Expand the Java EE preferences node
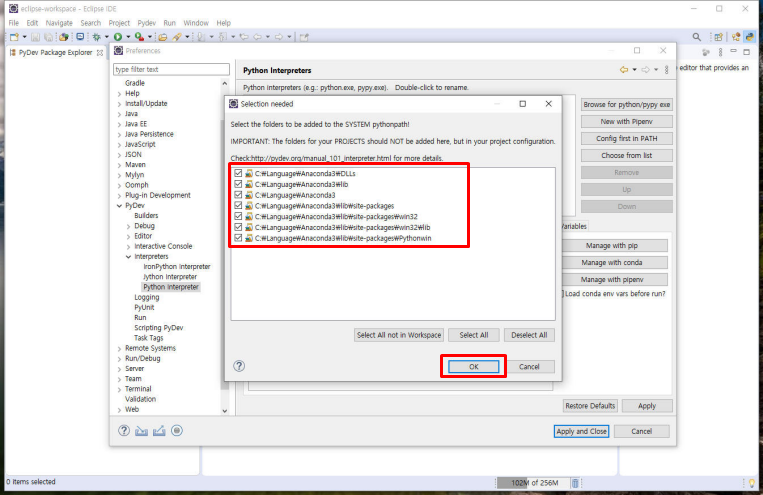Image resolution: width=763 pixels, height=495 pixels. pyautogui.click(x=120, y=124)
